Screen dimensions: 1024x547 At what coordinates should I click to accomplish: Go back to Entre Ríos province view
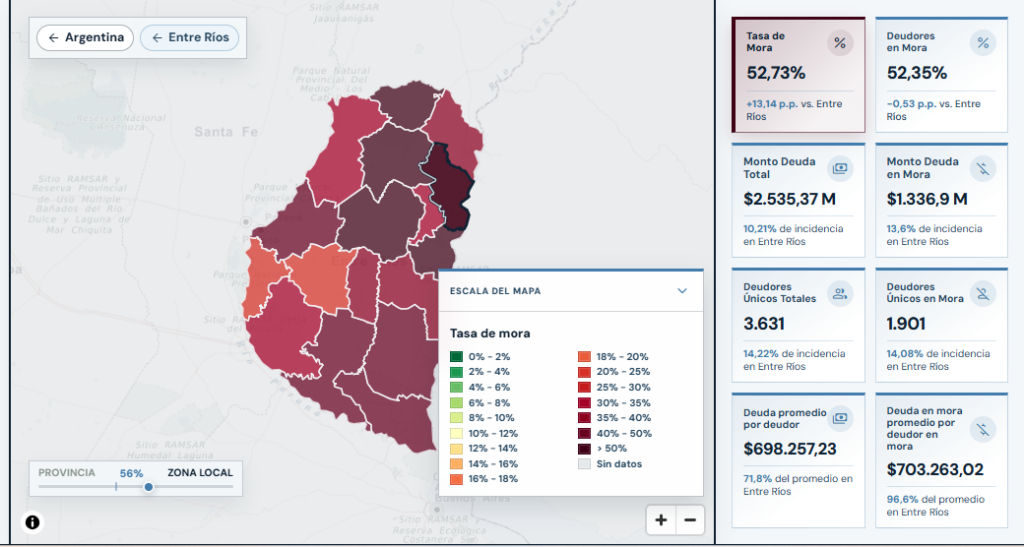pyautogui.click(x=189, y=38)
